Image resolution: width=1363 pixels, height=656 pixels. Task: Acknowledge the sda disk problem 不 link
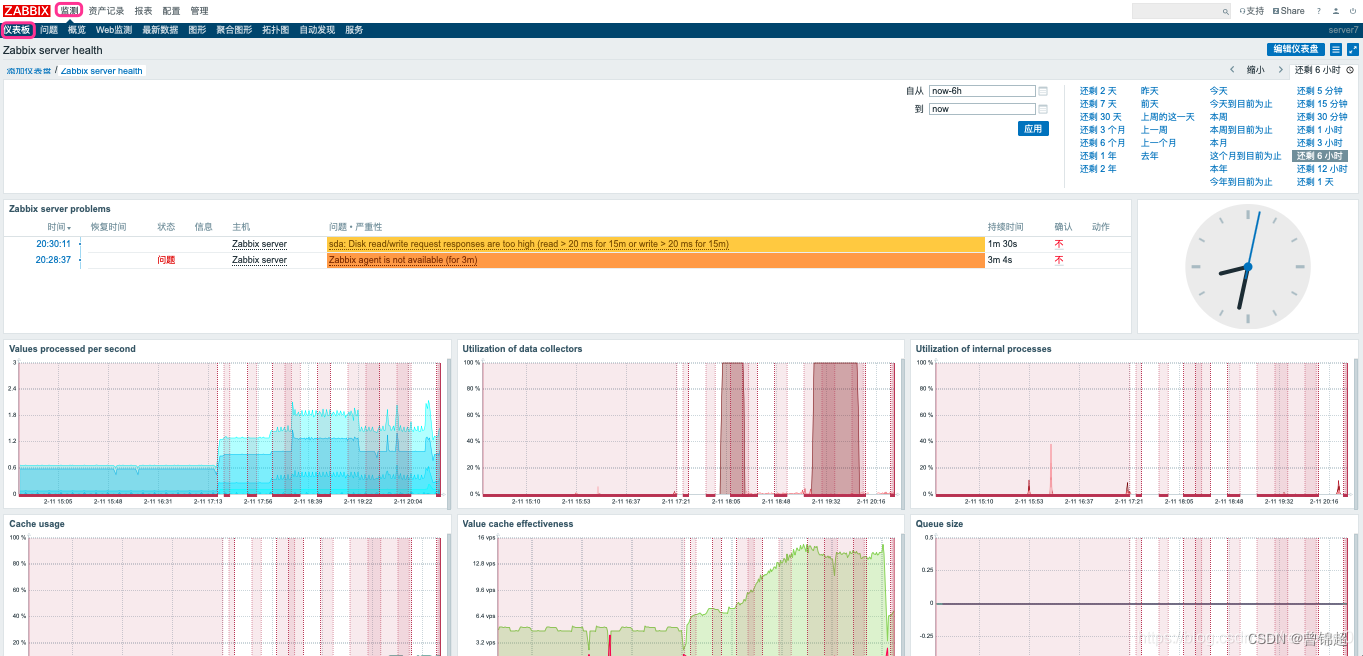1059,244
